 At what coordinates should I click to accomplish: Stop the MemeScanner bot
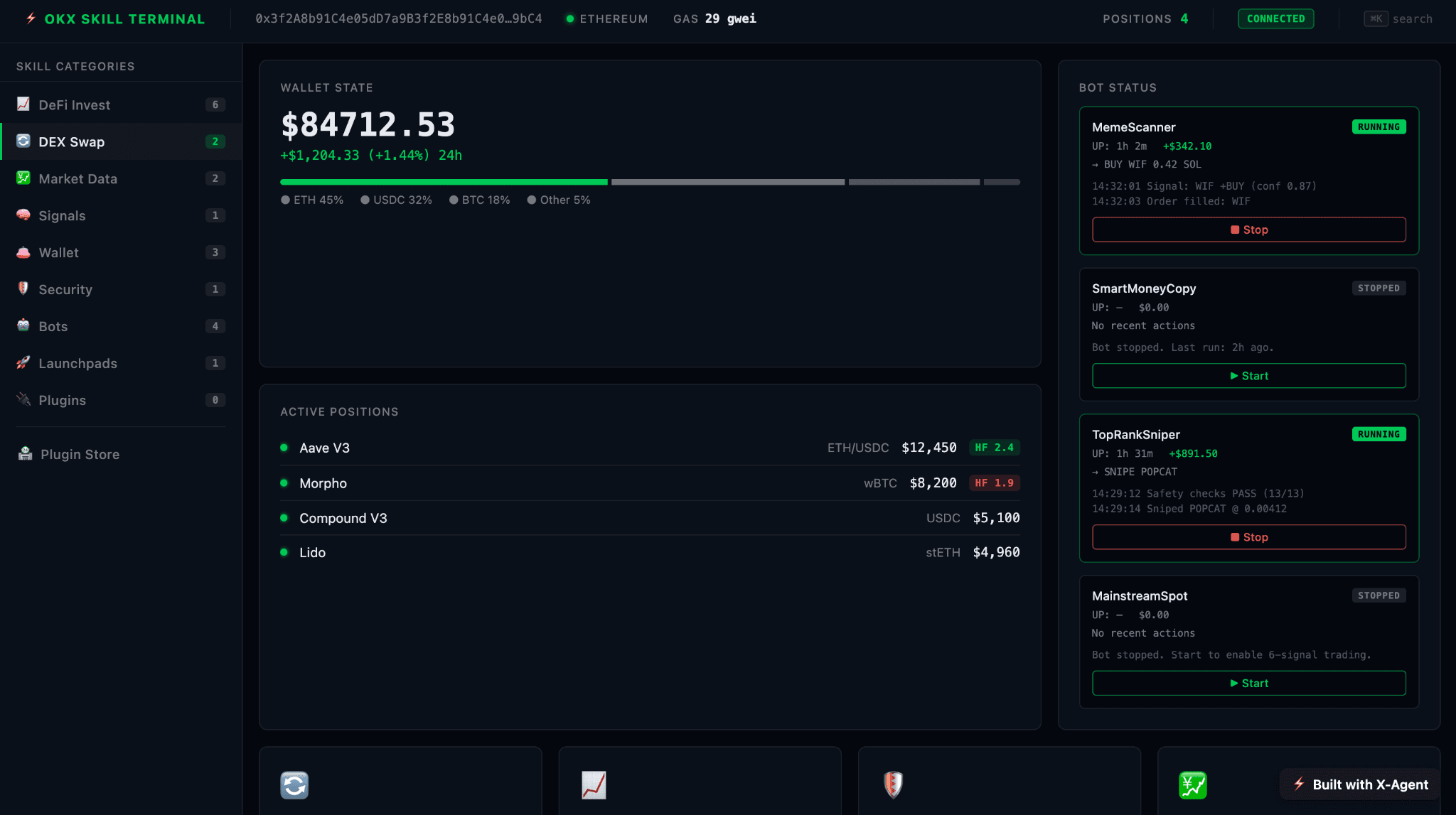[x=1248, y=230]
